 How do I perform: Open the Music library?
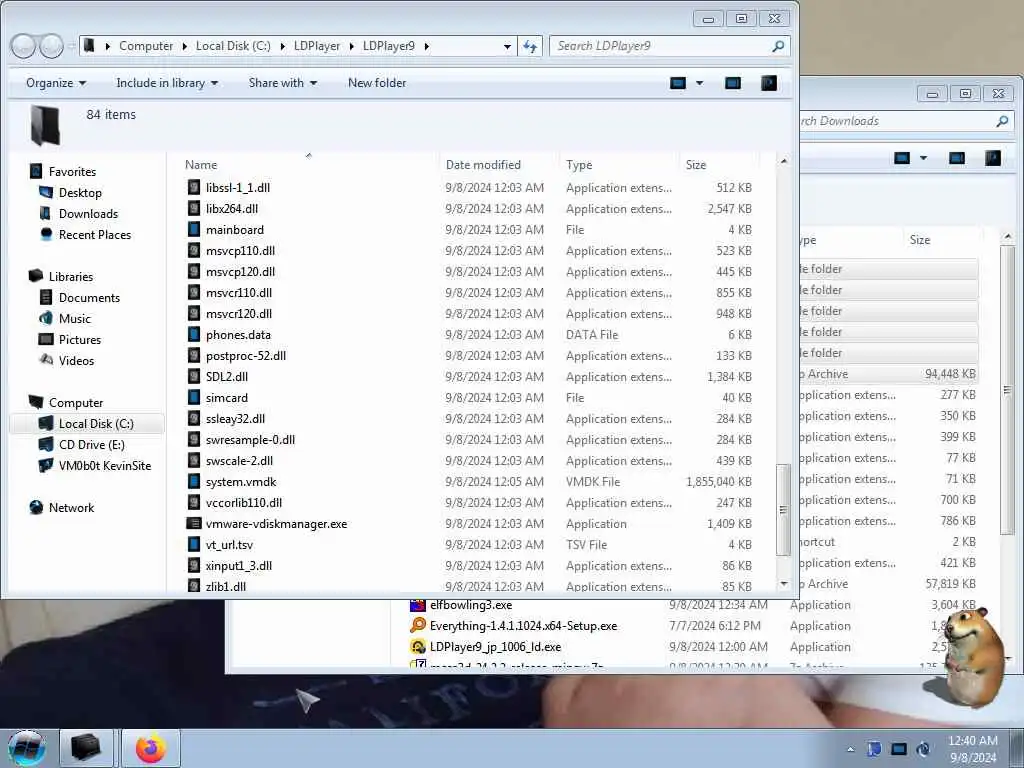(x=74, y=319)
